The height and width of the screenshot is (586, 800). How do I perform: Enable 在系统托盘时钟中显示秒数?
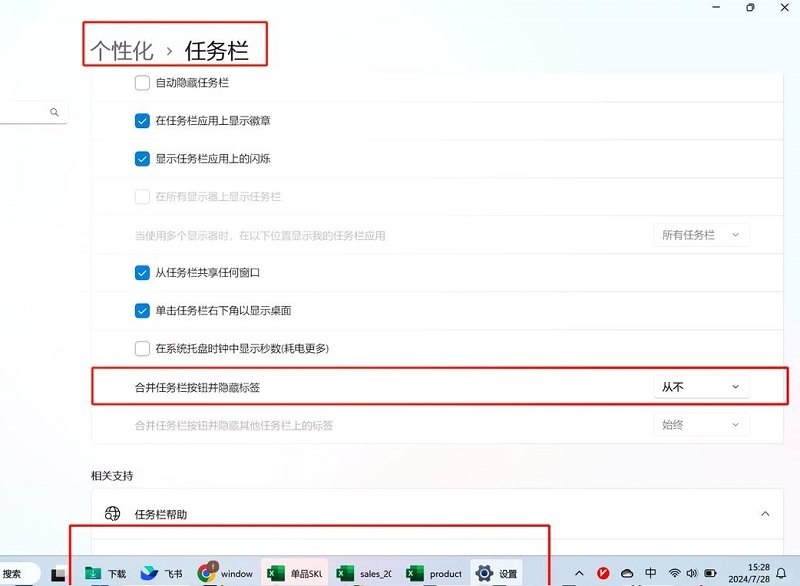[x=141, y=348]
